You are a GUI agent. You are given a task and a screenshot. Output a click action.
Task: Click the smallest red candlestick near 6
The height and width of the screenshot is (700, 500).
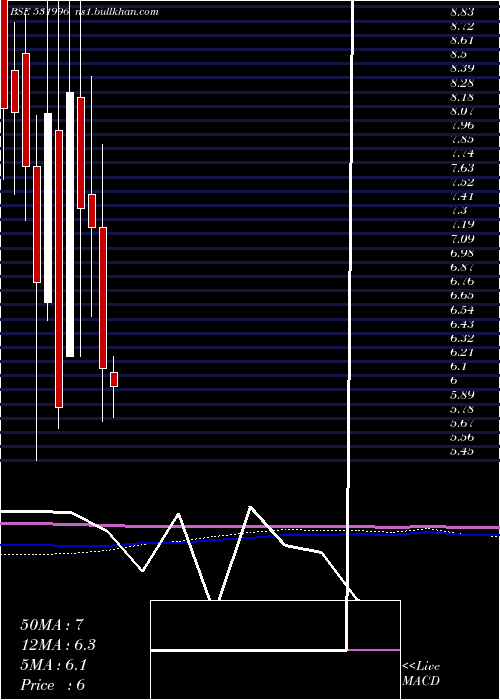(114, 379)
